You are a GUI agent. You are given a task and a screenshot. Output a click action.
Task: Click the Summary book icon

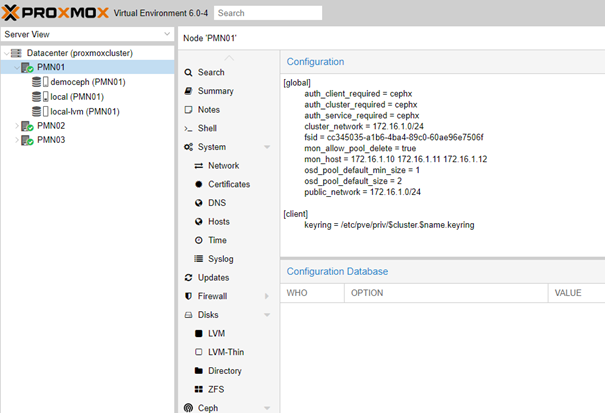(188, 91)
